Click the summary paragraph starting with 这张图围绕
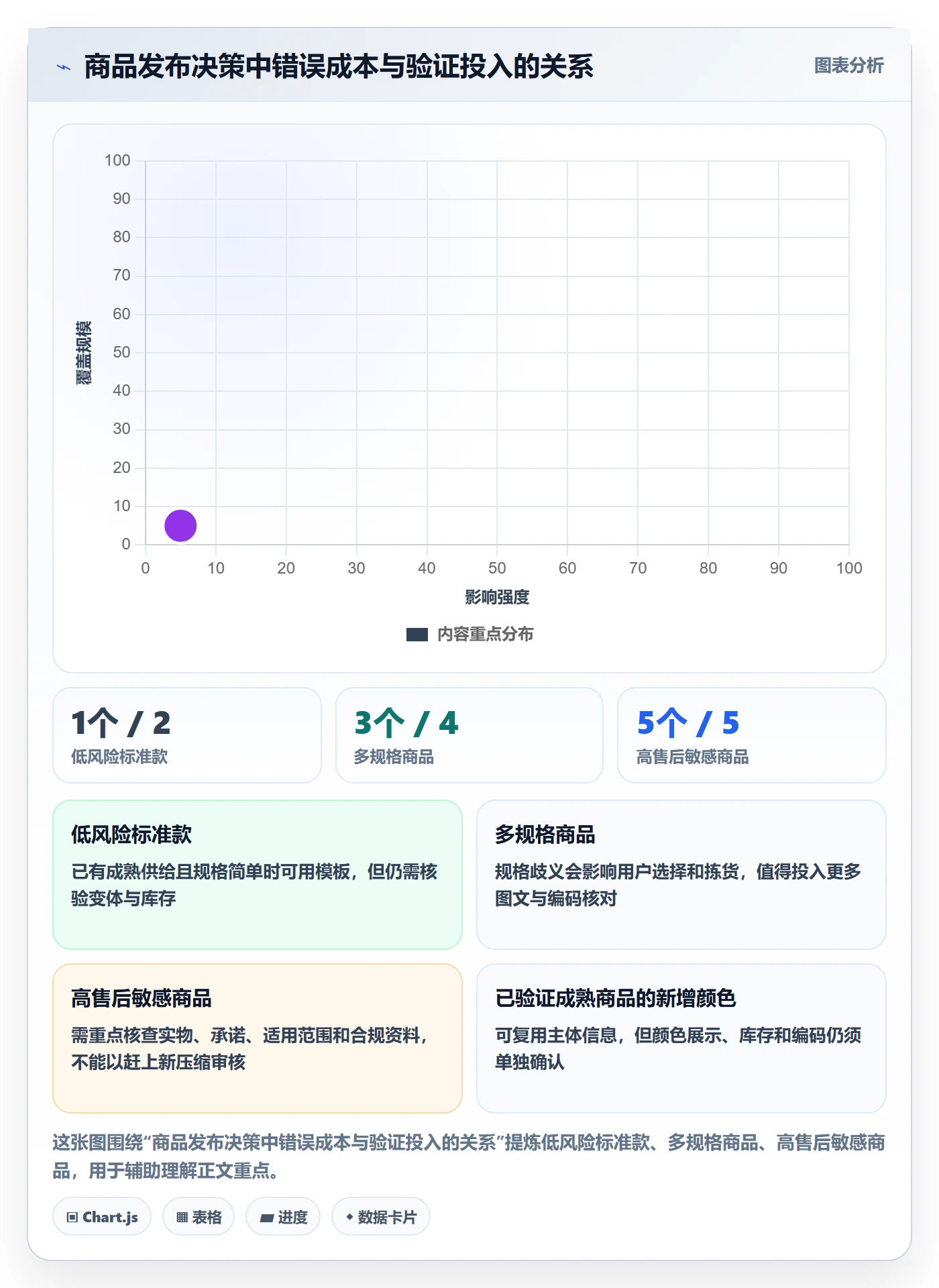 click(469, 1156)
